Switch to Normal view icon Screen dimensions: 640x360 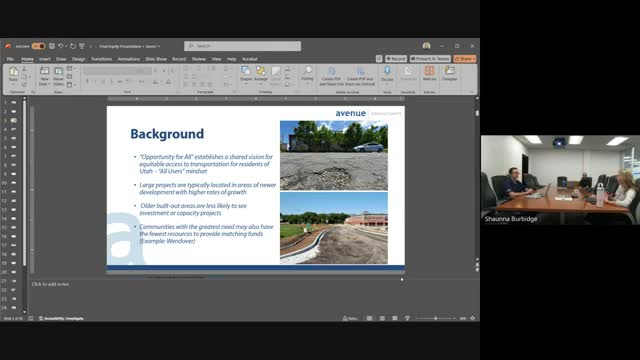[x=369, y=318]
